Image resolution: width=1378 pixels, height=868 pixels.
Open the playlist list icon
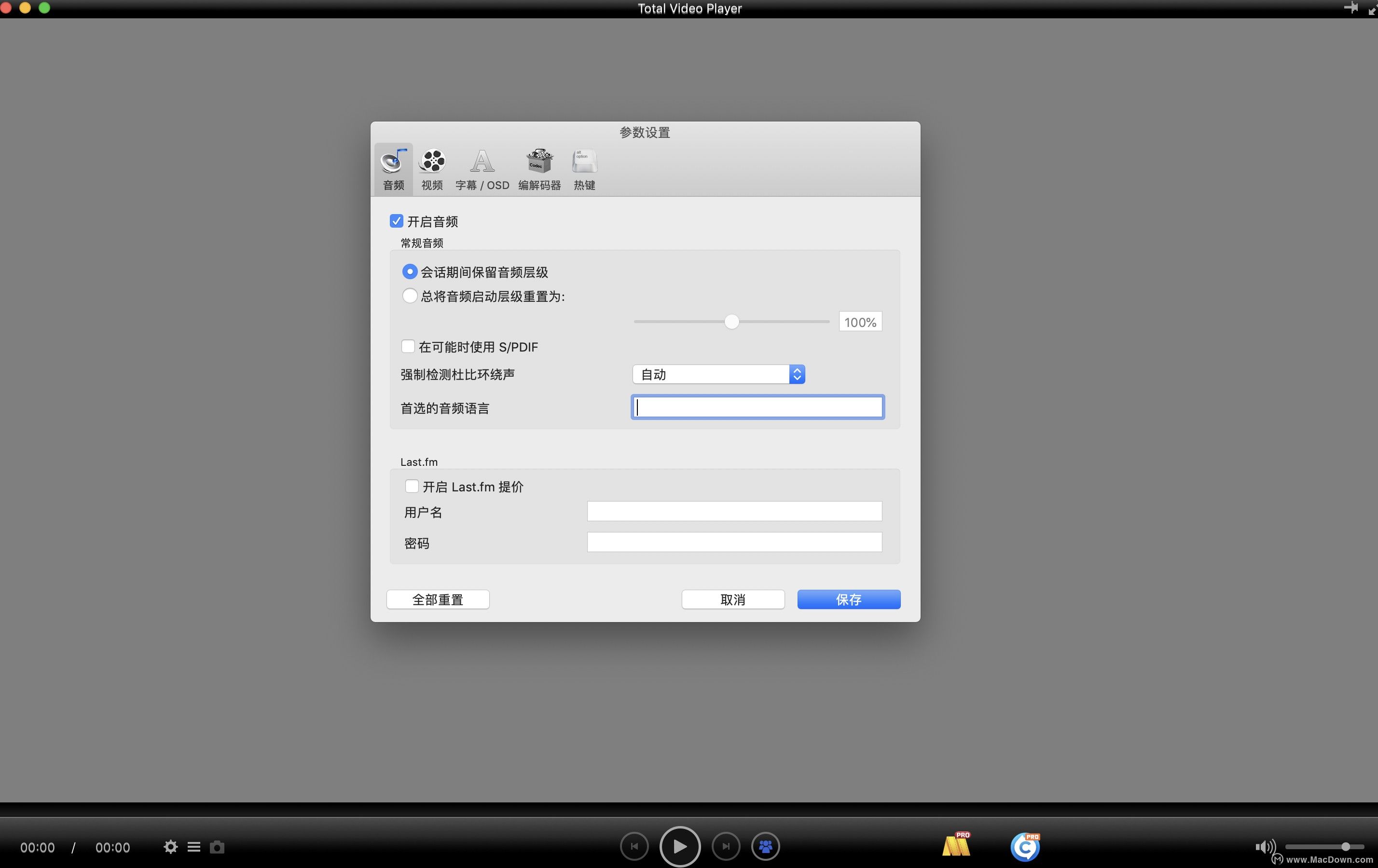click(194, 847)
